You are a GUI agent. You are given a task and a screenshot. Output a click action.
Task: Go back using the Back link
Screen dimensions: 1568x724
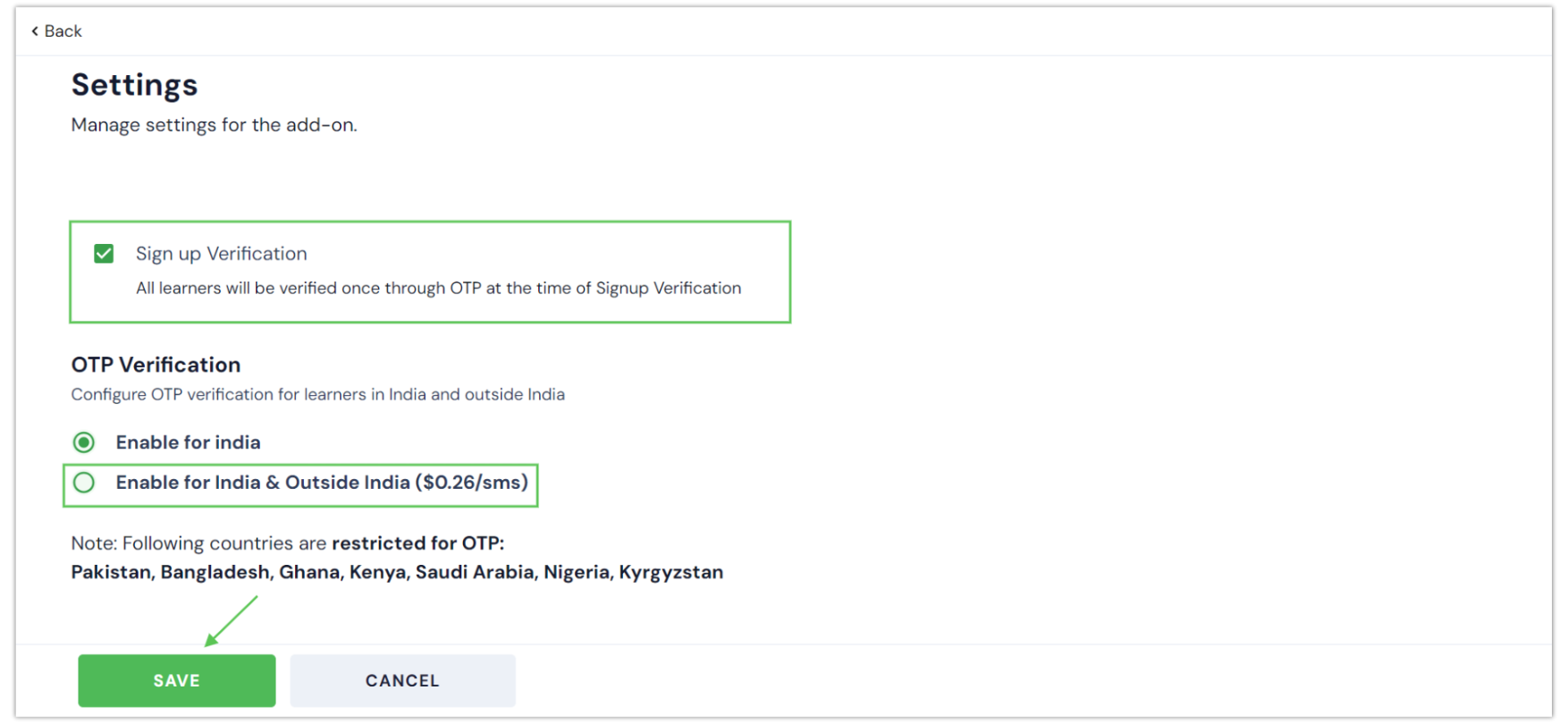56,31
